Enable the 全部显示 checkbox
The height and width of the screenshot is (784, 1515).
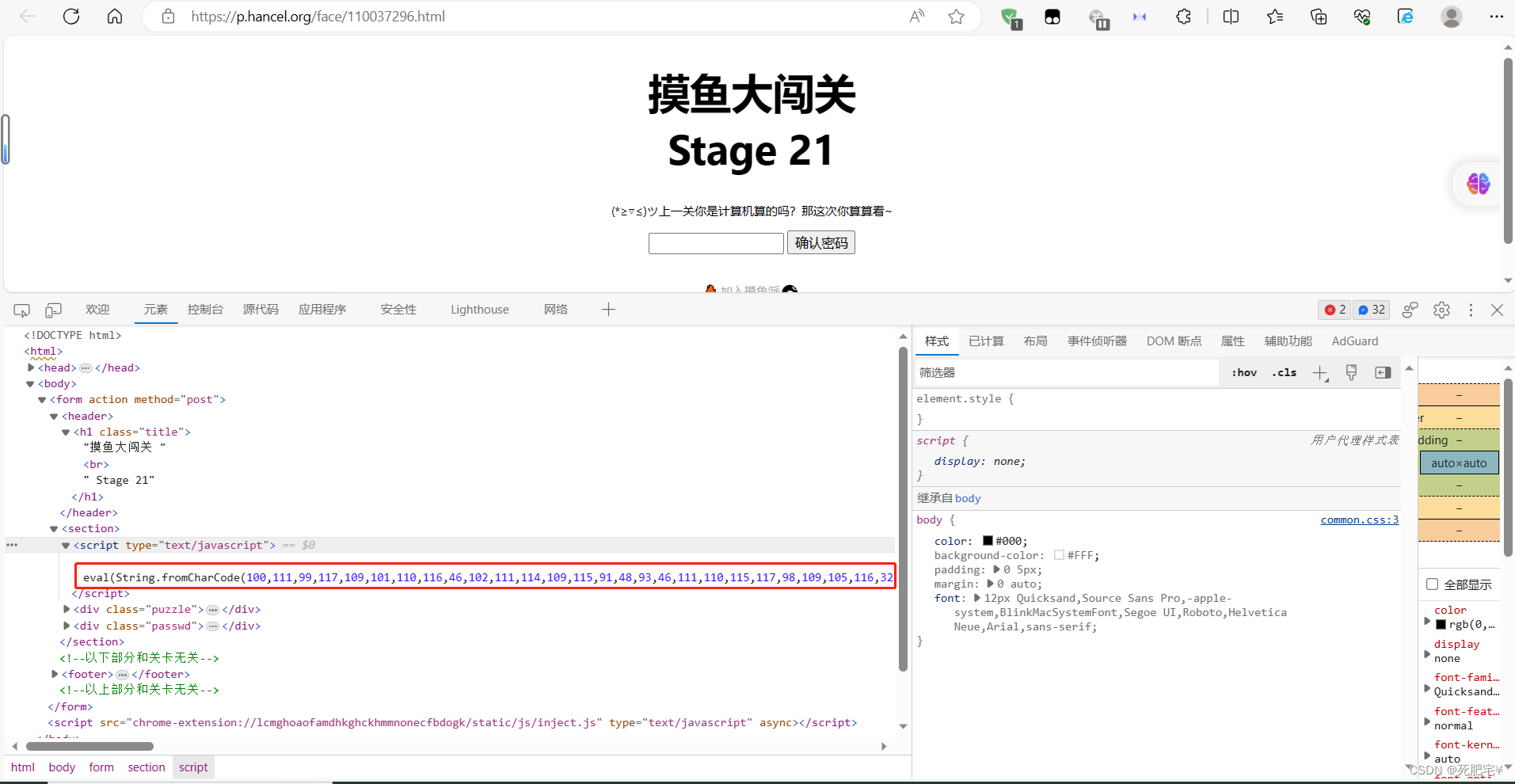1432,584
